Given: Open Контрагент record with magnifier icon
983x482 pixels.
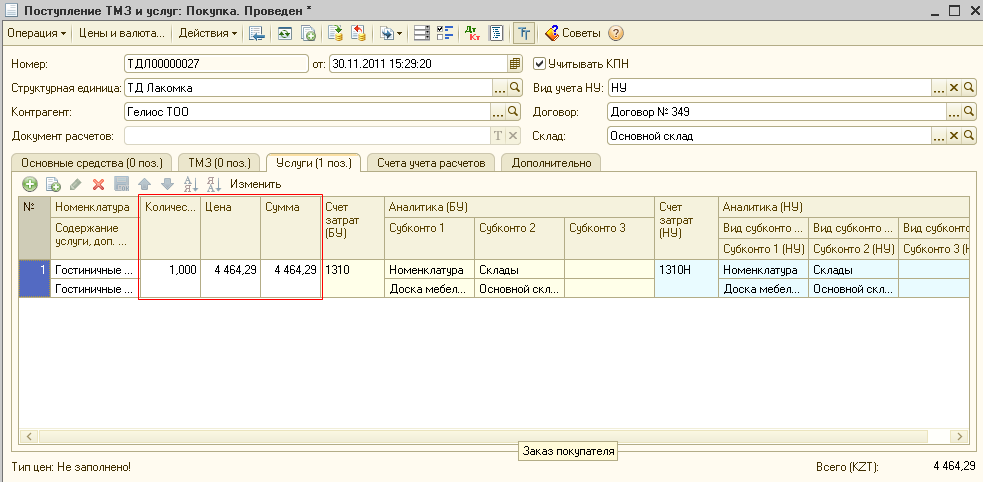Looking at the screenshot, I should [515, 112].
